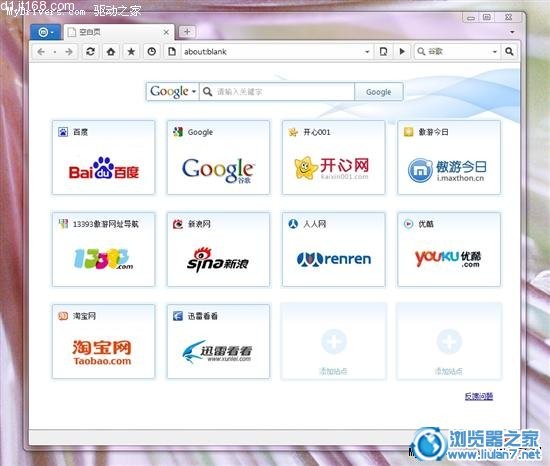Viewport: 550px width, 466px height.
Task: Reload page with the refresh icon
Action: pos(90,52)
